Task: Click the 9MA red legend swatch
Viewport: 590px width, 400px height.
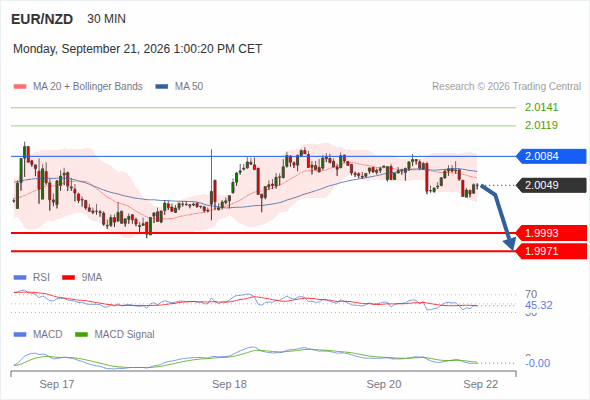Action: click(68, 278)
